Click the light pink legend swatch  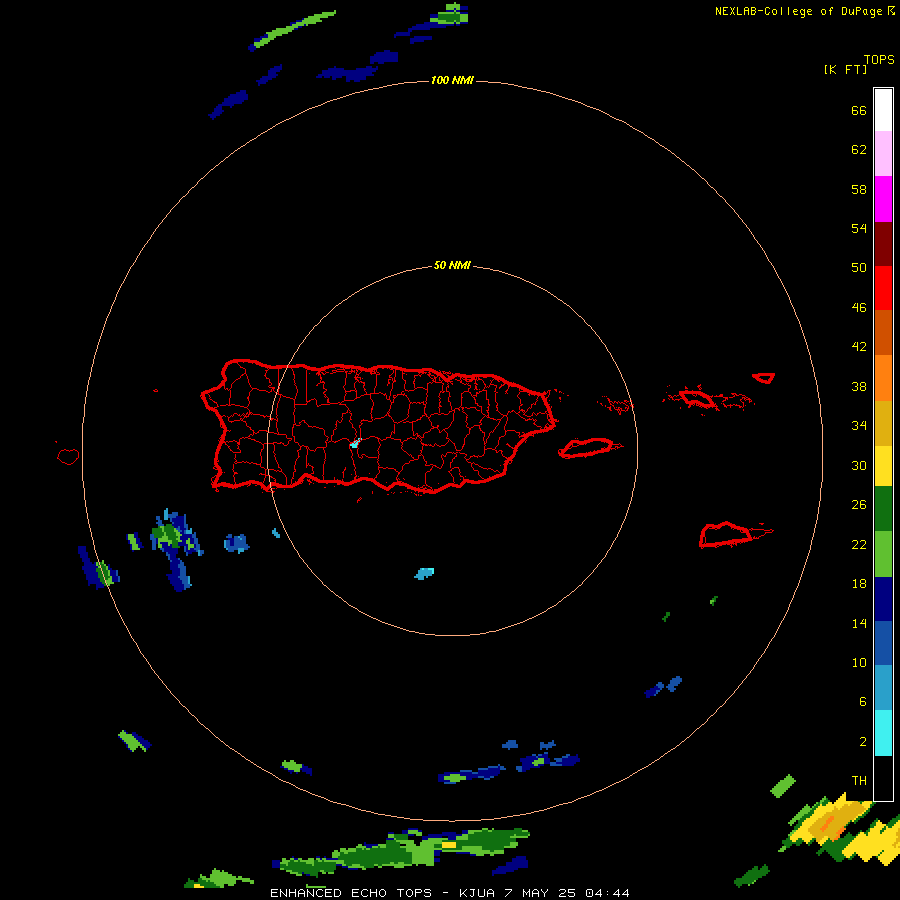(883, 154)
